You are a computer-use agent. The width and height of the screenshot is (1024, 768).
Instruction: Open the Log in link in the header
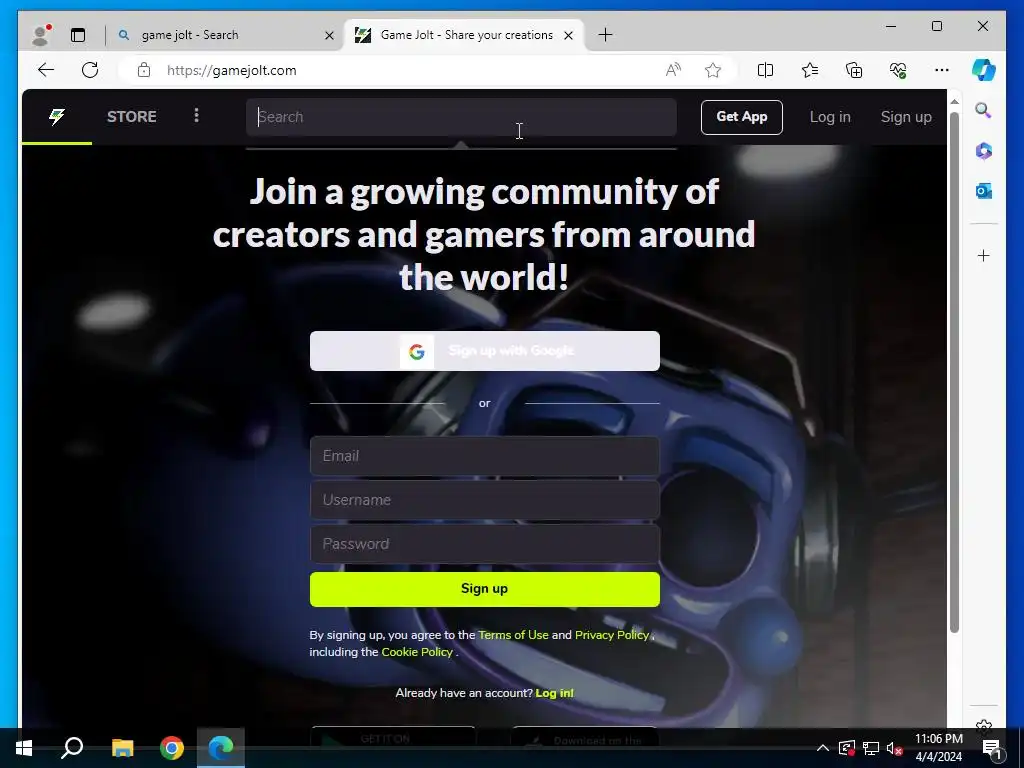pos(830,117)
